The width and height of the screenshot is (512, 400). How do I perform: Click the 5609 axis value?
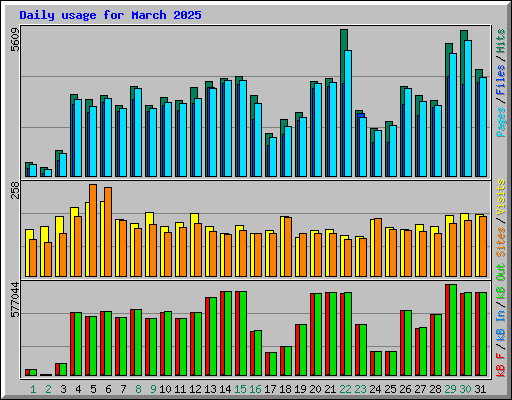15,40
